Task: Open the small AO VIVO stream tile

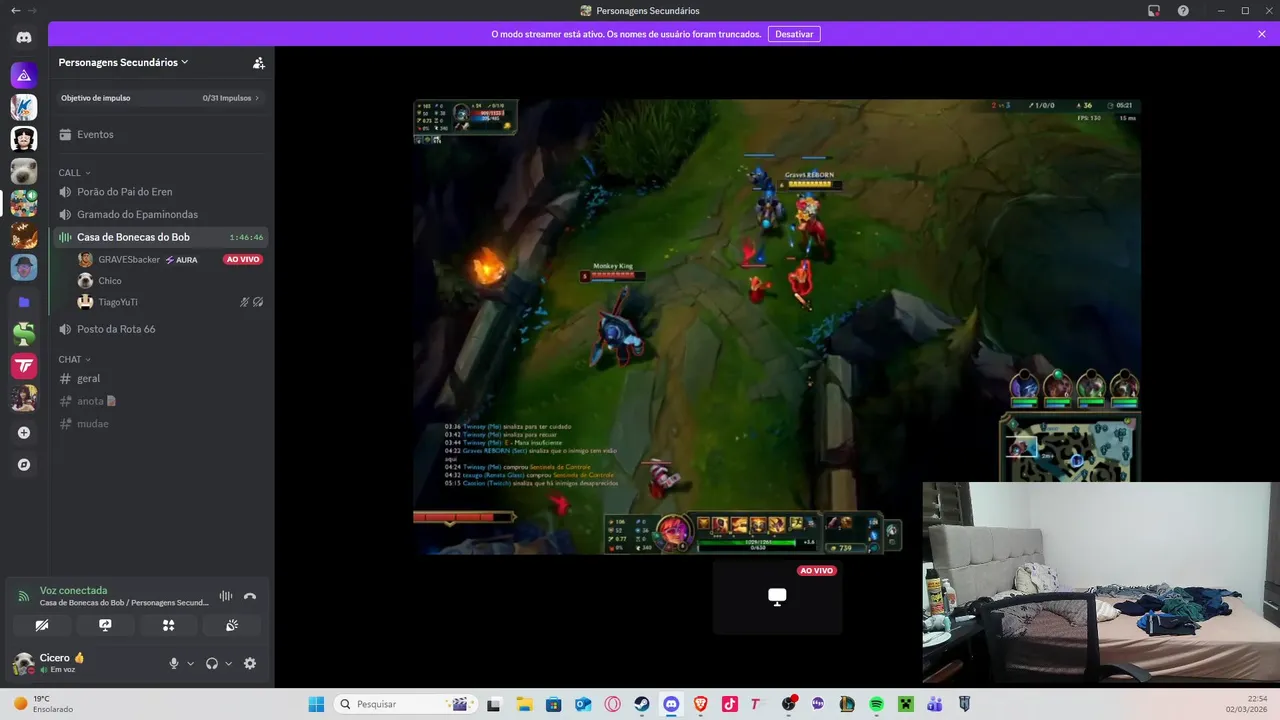Action: pos(777,597)
